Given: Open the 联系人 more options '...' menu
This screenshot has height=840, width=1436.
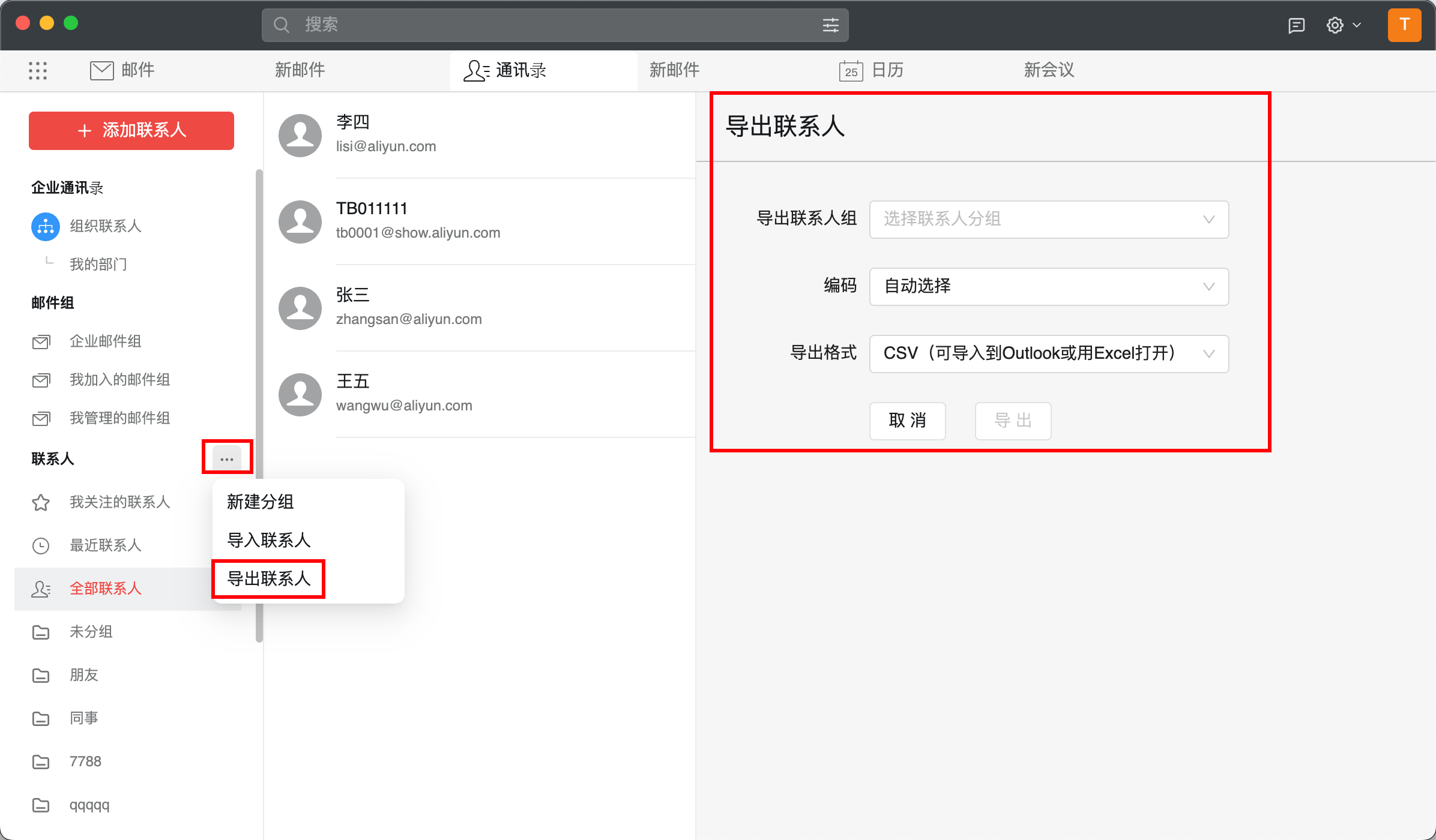Looking at the screenshot, I should click(x=227, y=457).
